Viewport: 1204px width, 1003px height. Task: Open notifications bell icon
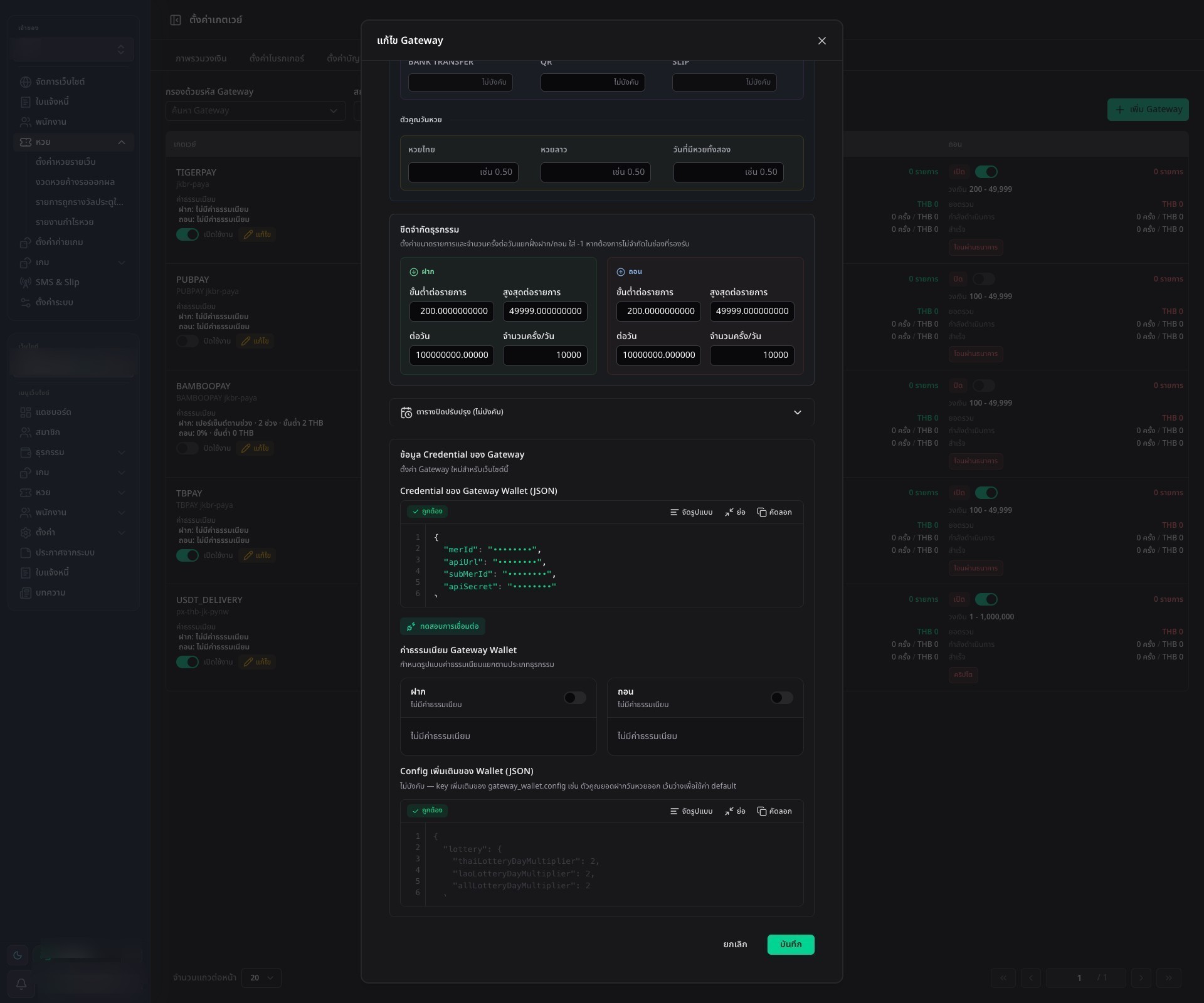tap(21, 984)
